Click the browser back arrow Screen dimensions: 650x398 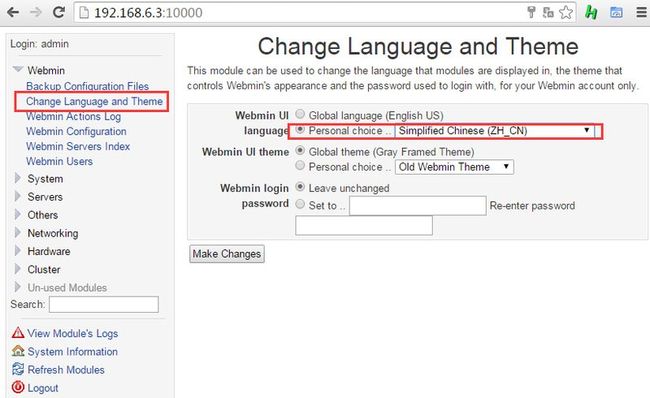click(13, 12)
